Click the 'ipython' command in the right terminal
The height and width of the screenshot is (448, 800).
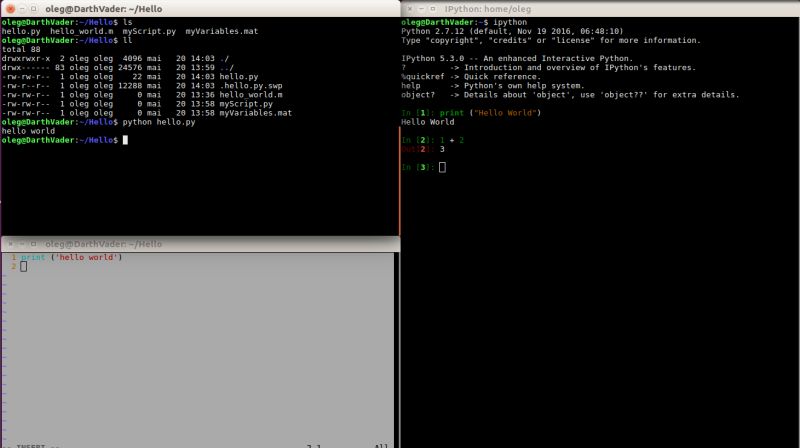click(x=510, y=22)
